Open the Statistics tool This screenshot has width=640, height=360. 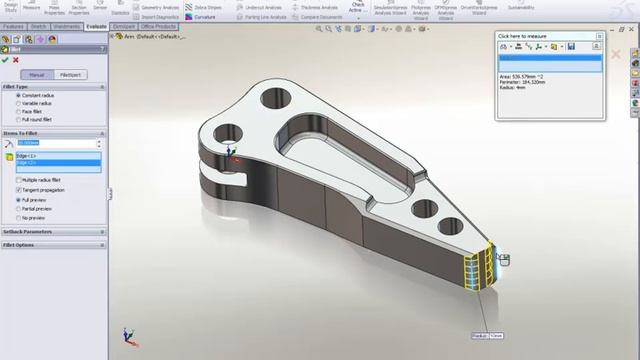pyautogui.click(x=120, y=8)
